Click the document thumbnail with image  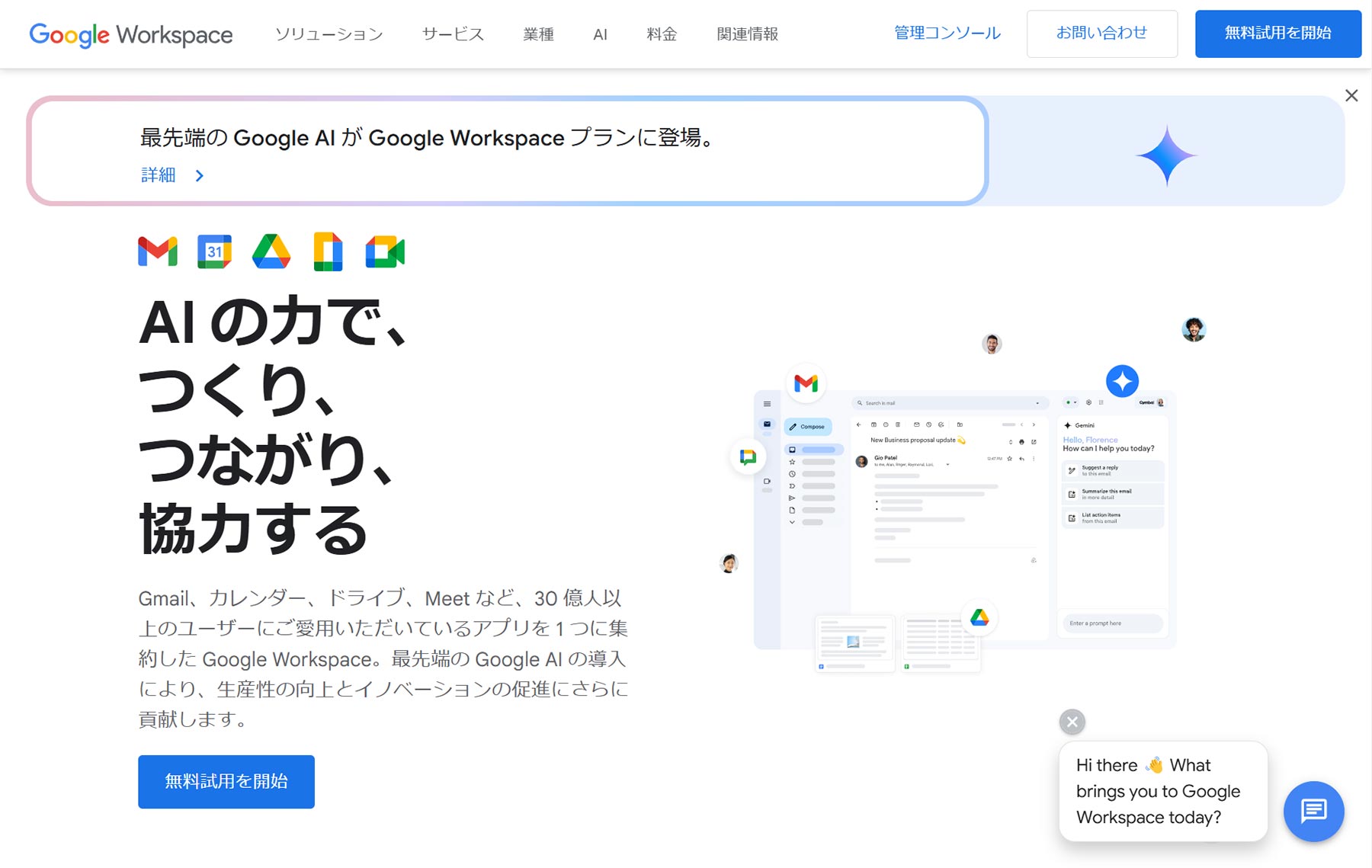pyautogui.click(x=855, y=644)
